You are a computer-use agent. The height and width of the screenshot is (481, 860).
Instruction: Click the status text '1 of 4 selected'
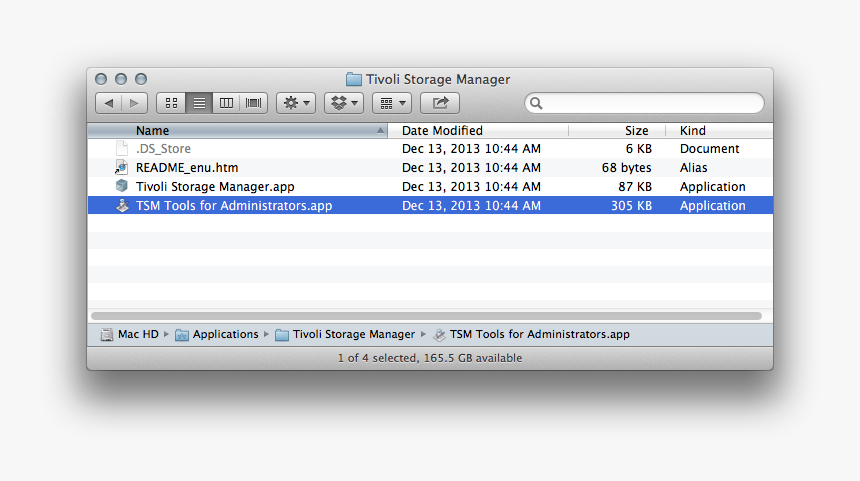tap(377, 358)
